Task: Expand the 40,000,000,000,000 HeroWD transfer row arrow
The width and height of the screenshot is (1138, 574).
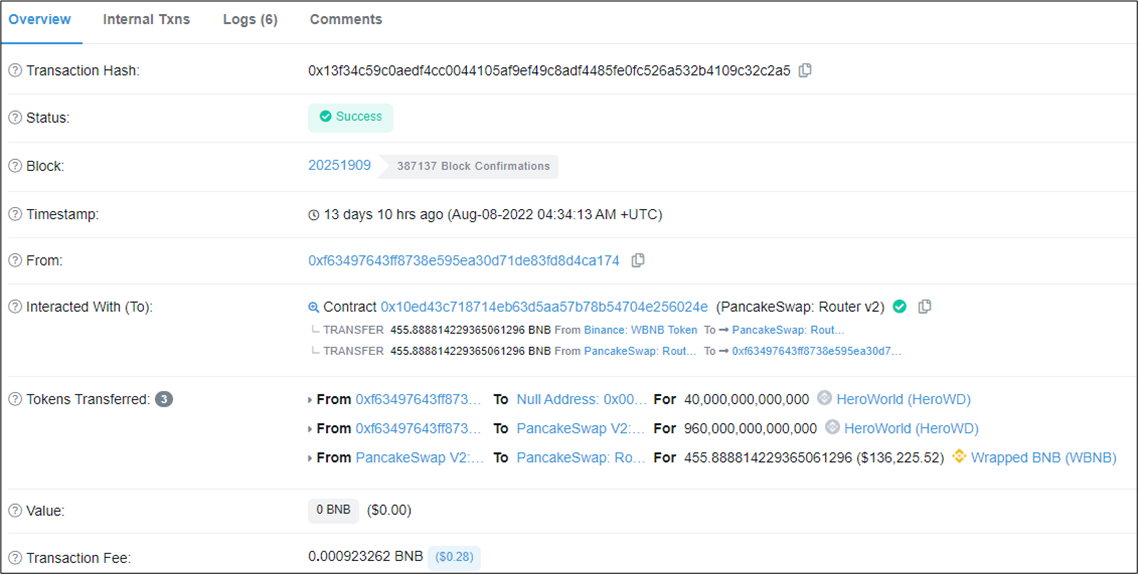Action: point(311,400)
